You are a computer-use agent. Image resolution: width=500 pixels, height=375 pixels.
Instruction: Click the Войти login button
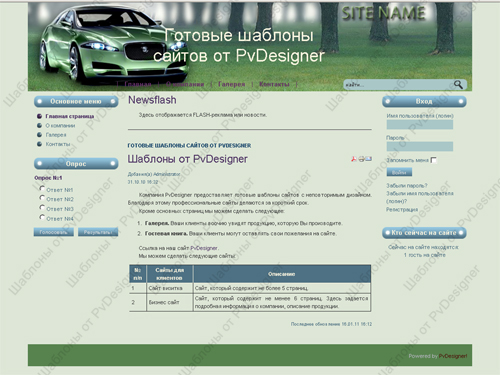click(399, 172)
